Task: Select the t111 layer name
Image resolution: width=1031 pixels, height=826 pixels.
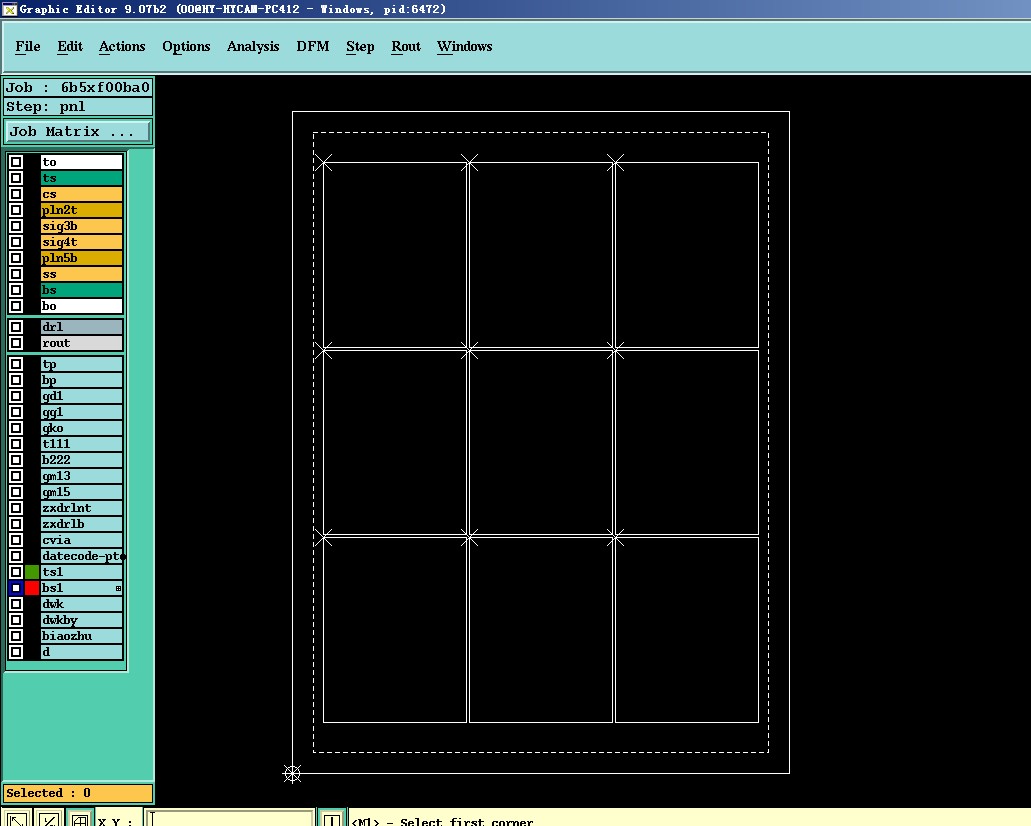Action: click(x=82, y=444)
